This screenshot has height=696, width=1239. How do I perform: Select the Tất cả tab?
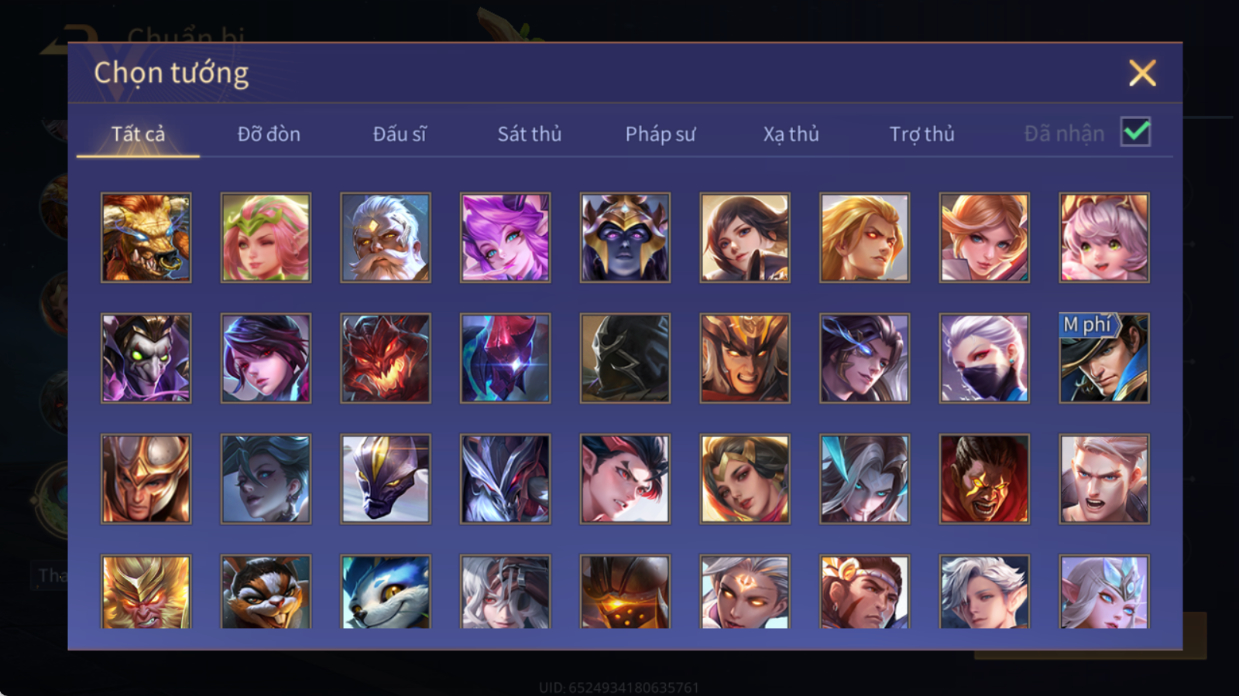click(x=138, y=134)
